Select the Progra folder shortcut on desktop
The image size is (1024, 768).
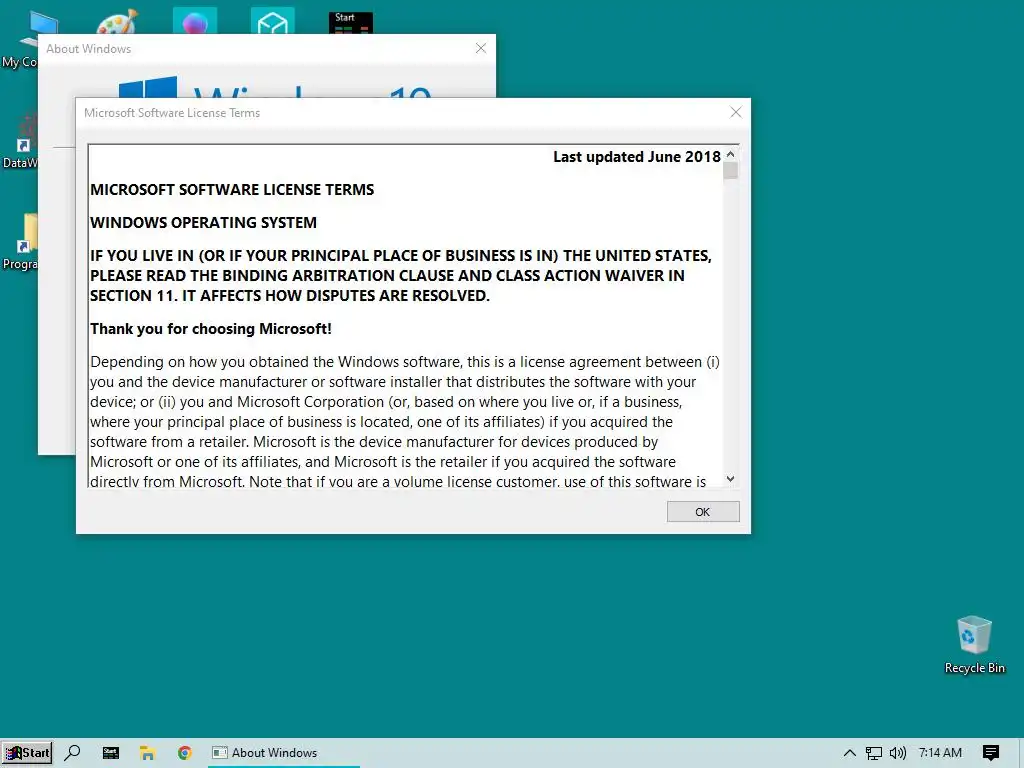20,242
